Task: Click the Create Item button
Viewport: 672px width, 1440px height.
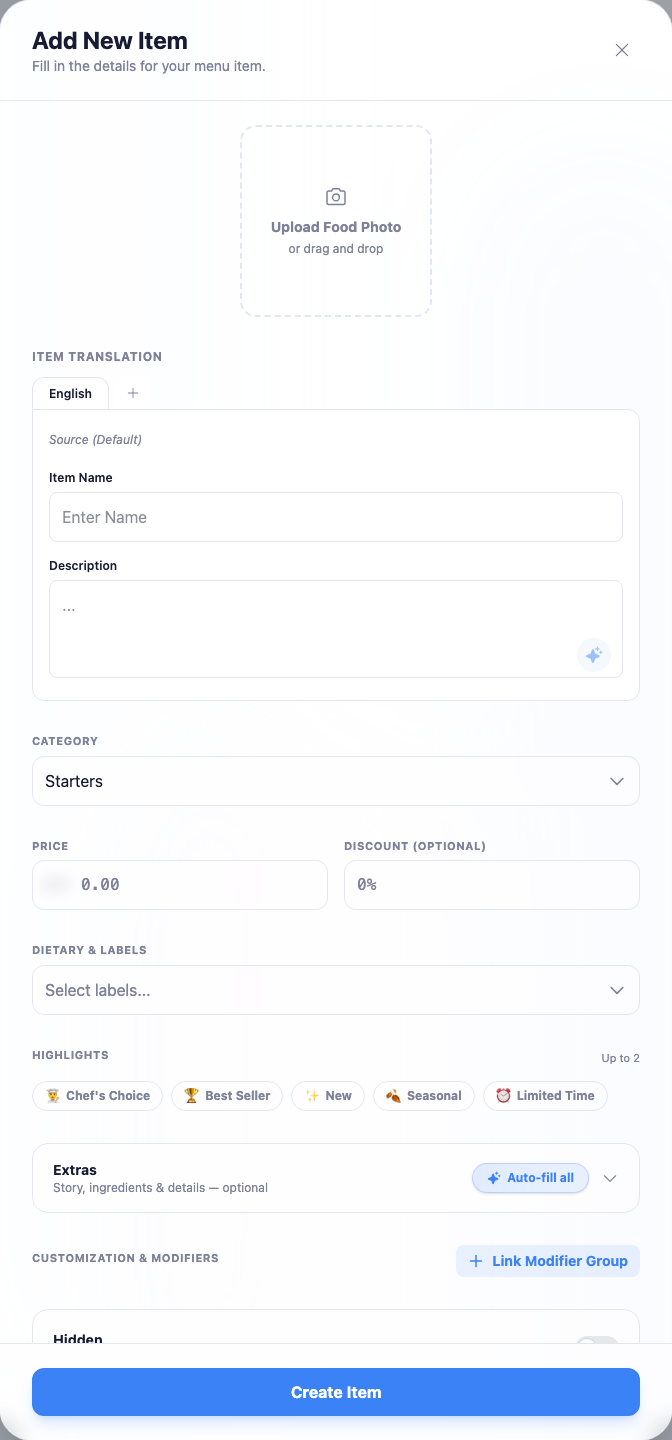Action: (x=336, y=1392)
